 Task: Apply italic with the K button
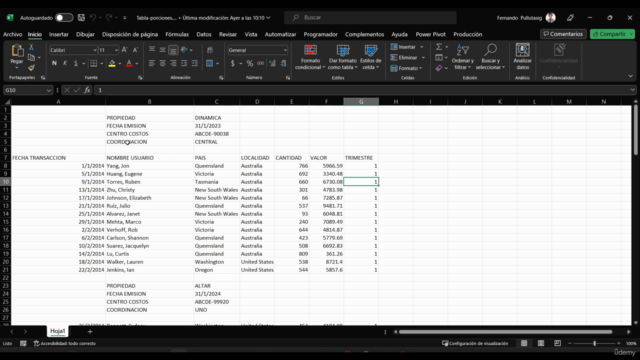[64, 63]
